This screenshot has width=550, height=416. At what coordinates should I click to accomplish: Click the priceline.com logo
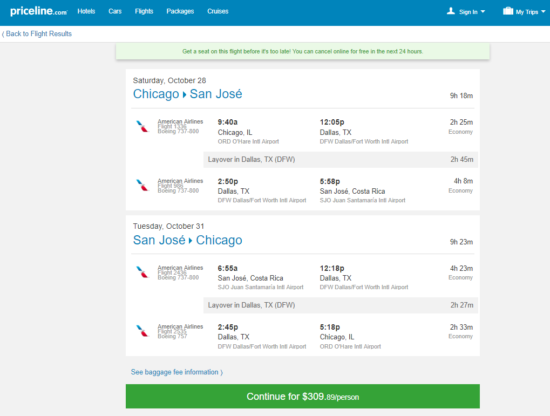(x=39, y=11)
